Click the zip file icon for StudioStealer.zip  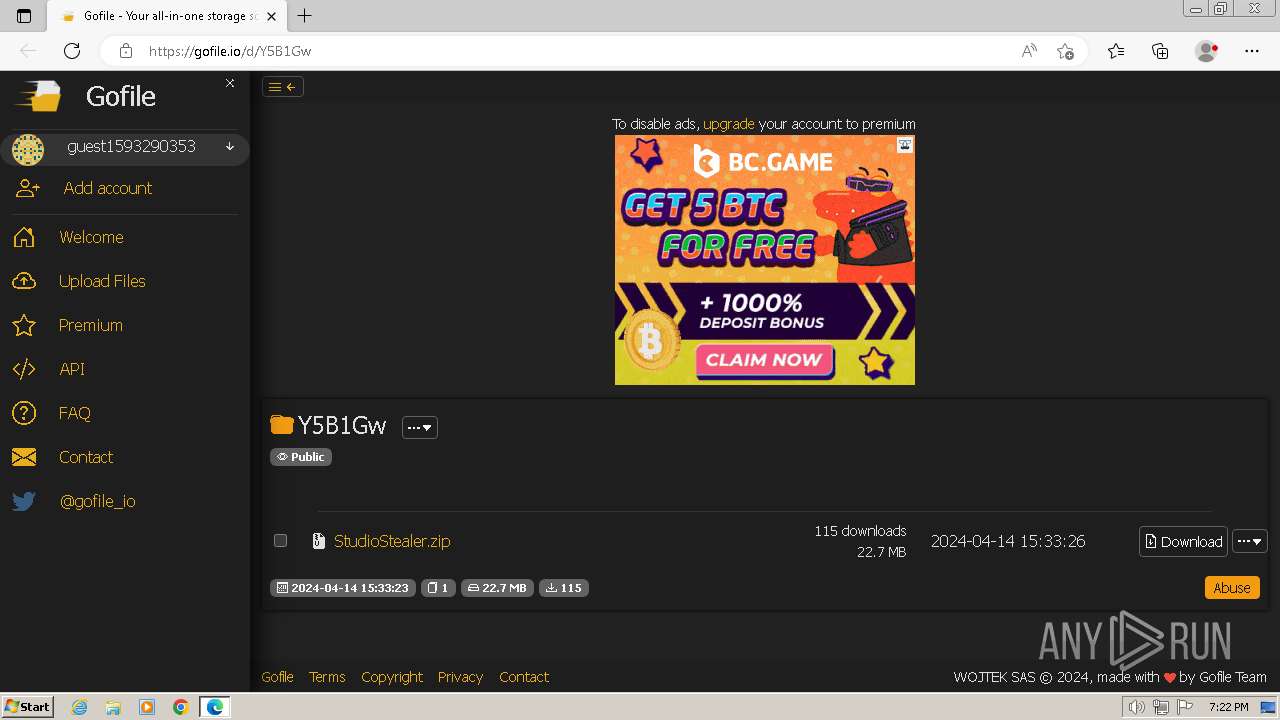319,541
